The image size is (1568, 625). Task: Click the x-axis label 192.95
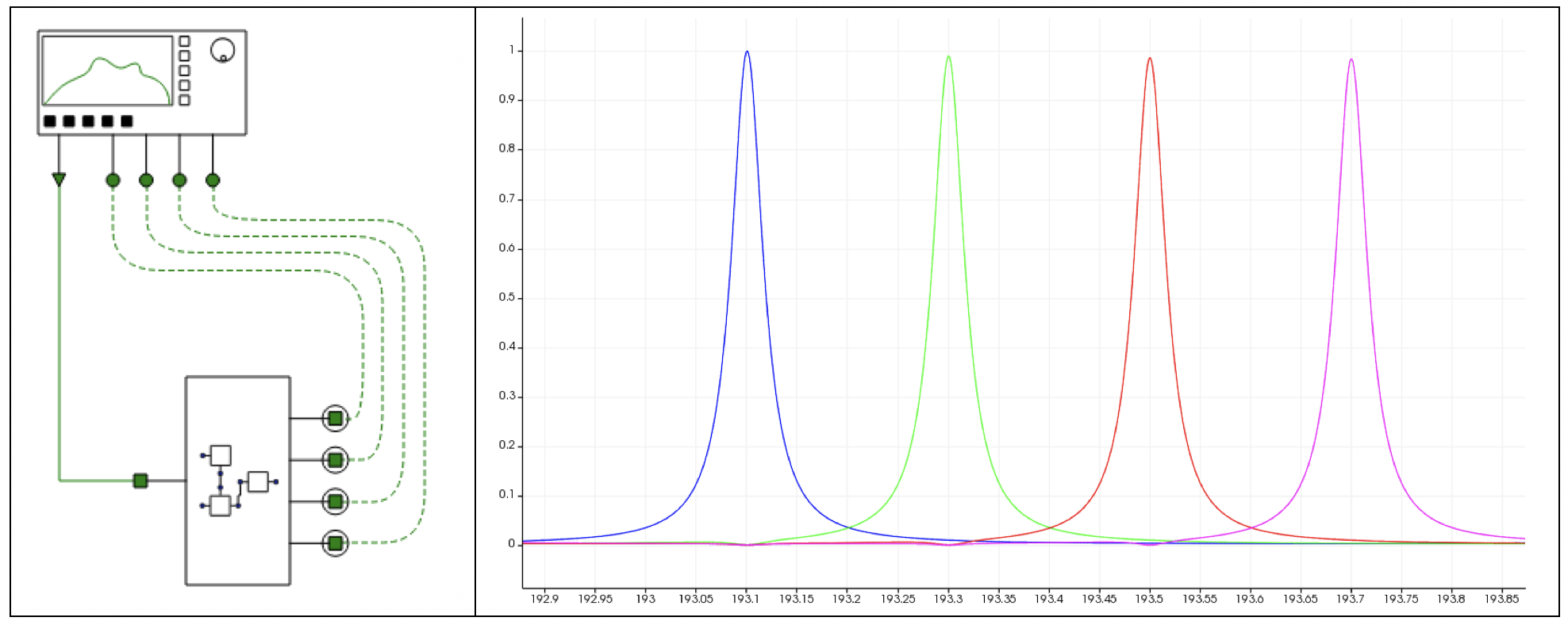595,599
